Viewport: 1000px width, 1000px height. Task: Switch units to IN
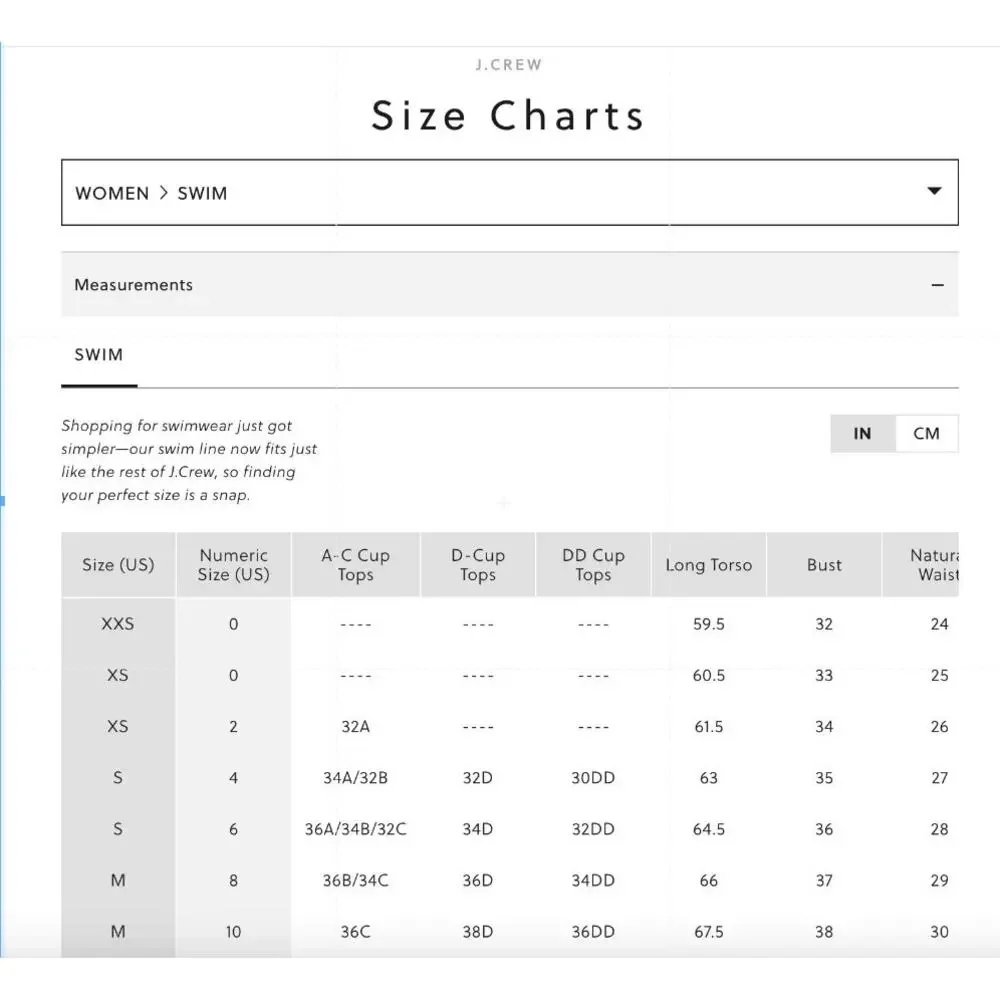click(862, 434)
